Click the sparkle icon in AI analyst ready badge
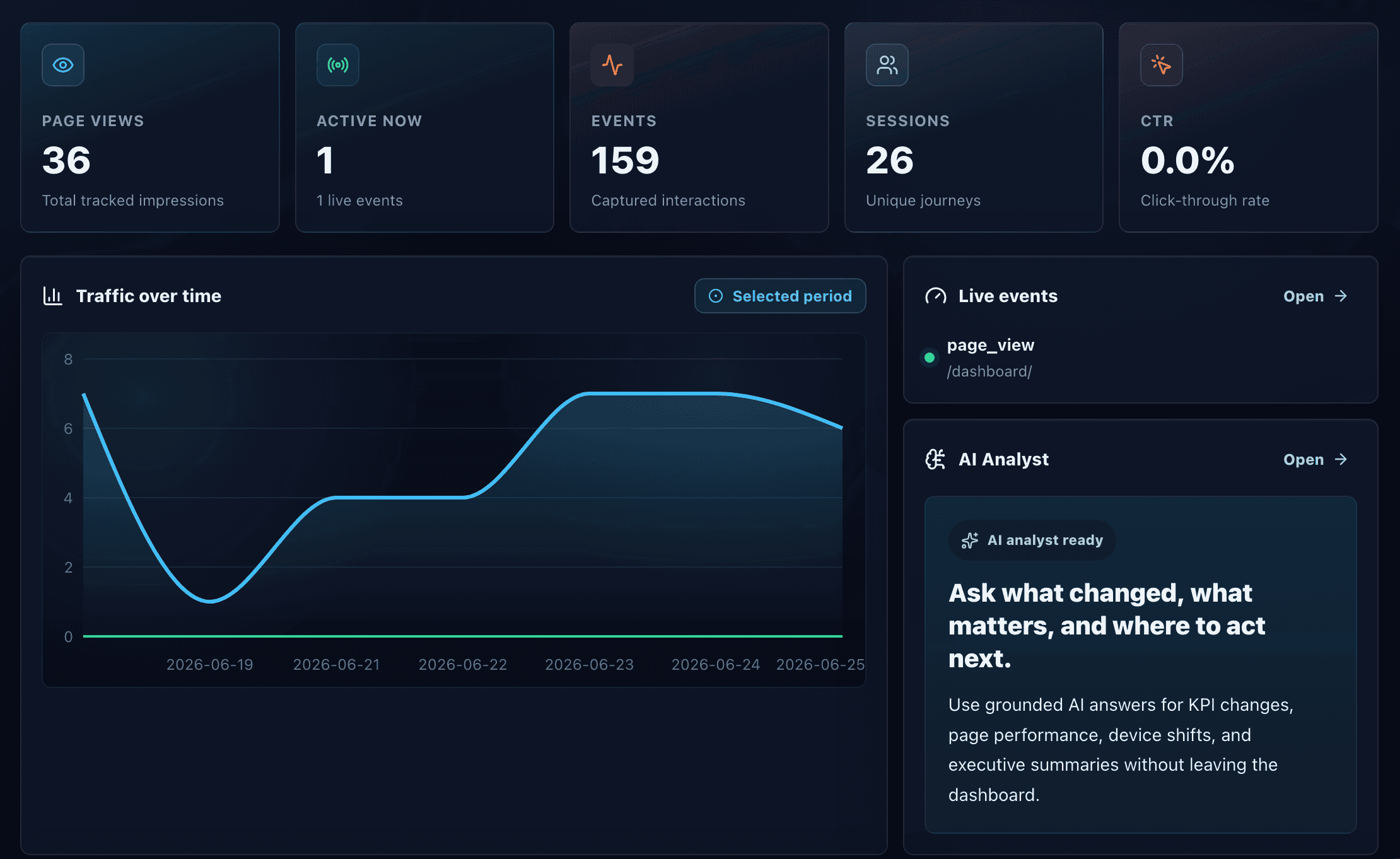Viewport: 1400px width, 859px height. pyautogui.click(x=970, y=541)
